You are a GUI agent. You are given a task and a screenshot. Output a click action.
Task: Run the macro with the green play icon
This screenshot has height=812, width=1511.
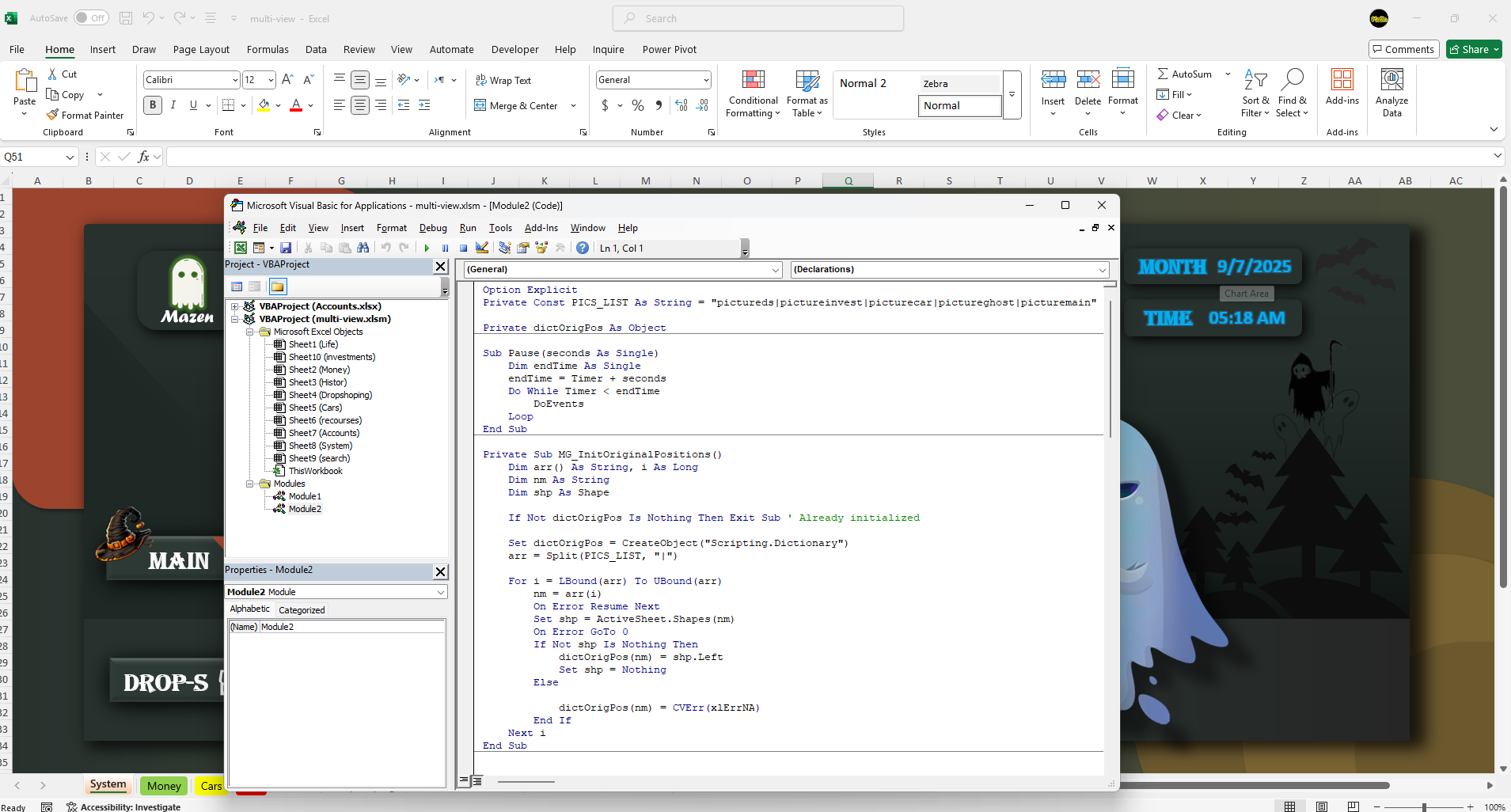tap(427, 249)
